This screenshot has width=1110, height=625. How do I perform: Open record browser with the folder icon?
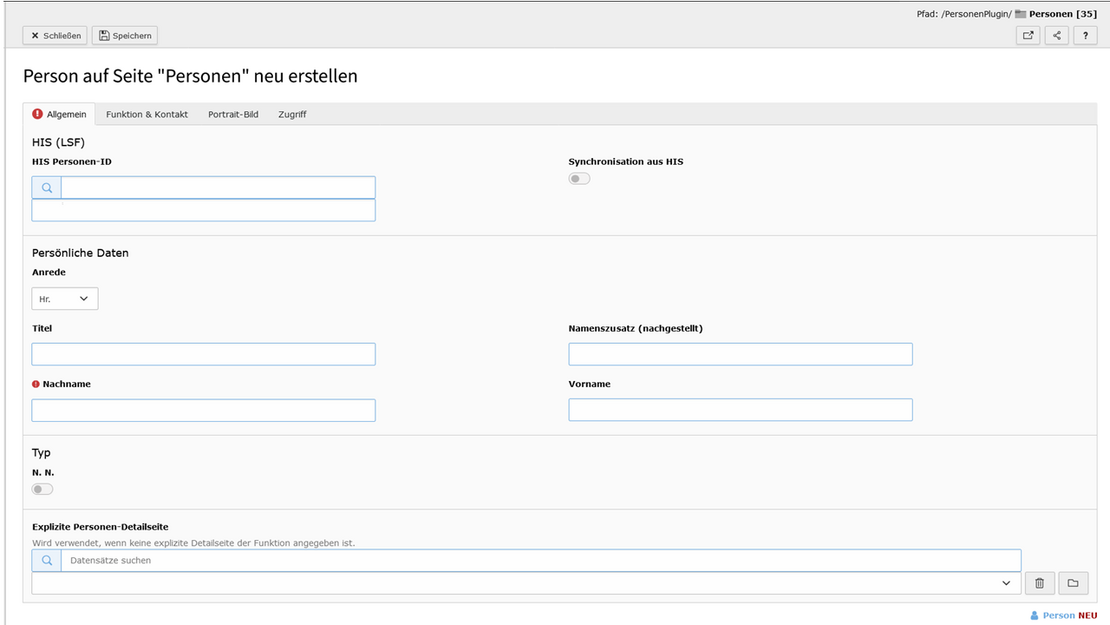coord(1073,583)
